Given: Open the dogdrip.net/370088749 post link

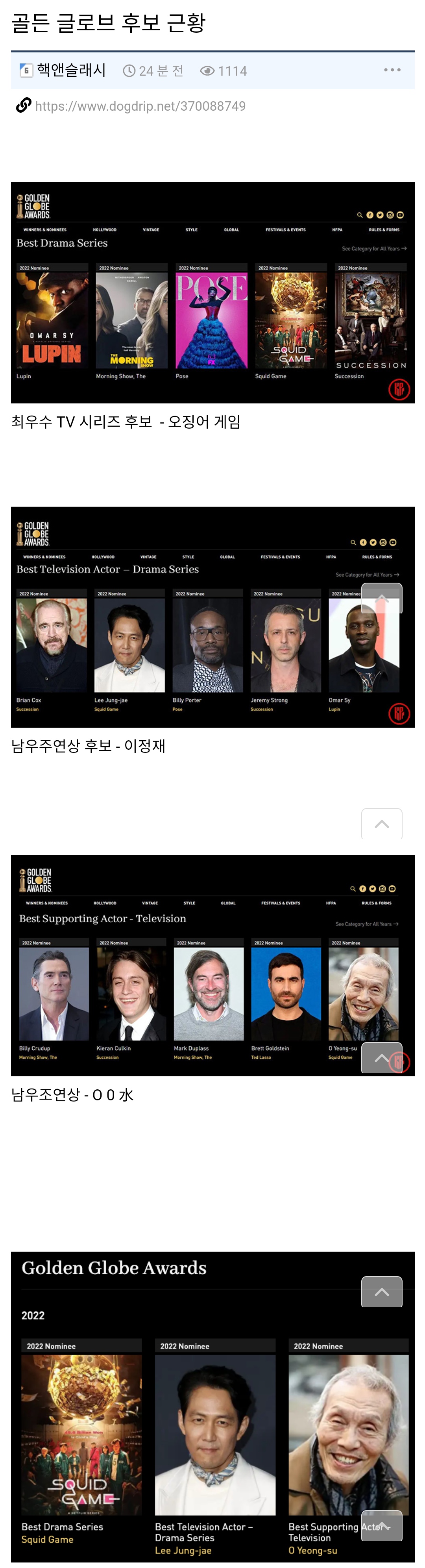Looking at the screenshot, I should click(140, 106).
